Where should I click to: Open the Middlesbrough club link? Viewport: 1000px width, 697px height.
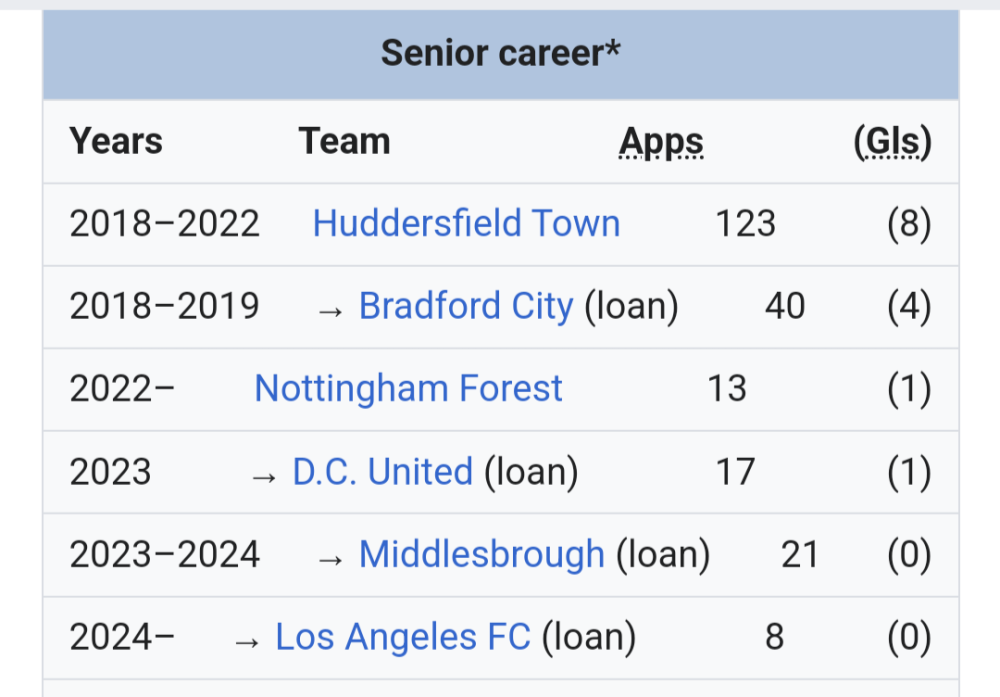(x=481, y=554)
